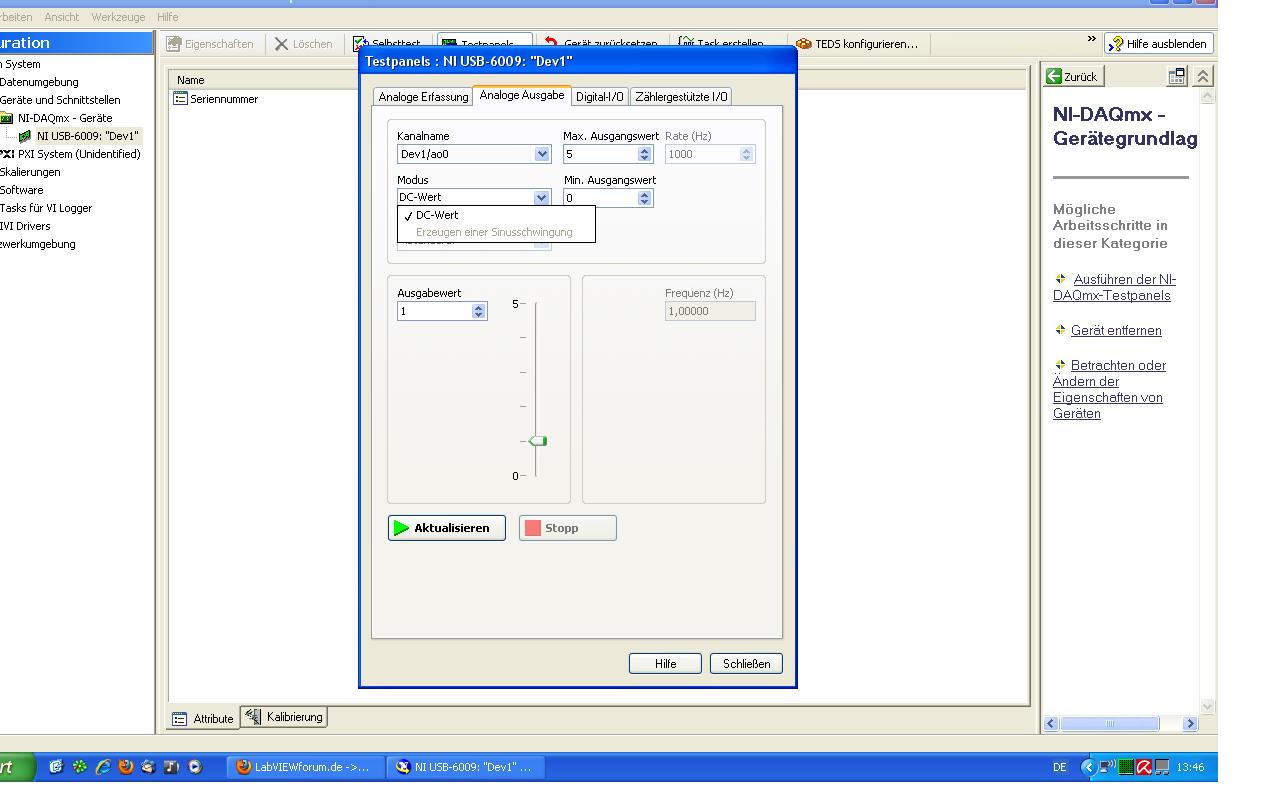Open Internet Explorer from quick launch
The image size is (1280, 800).
pyautogui.click(x=102, y=767)
